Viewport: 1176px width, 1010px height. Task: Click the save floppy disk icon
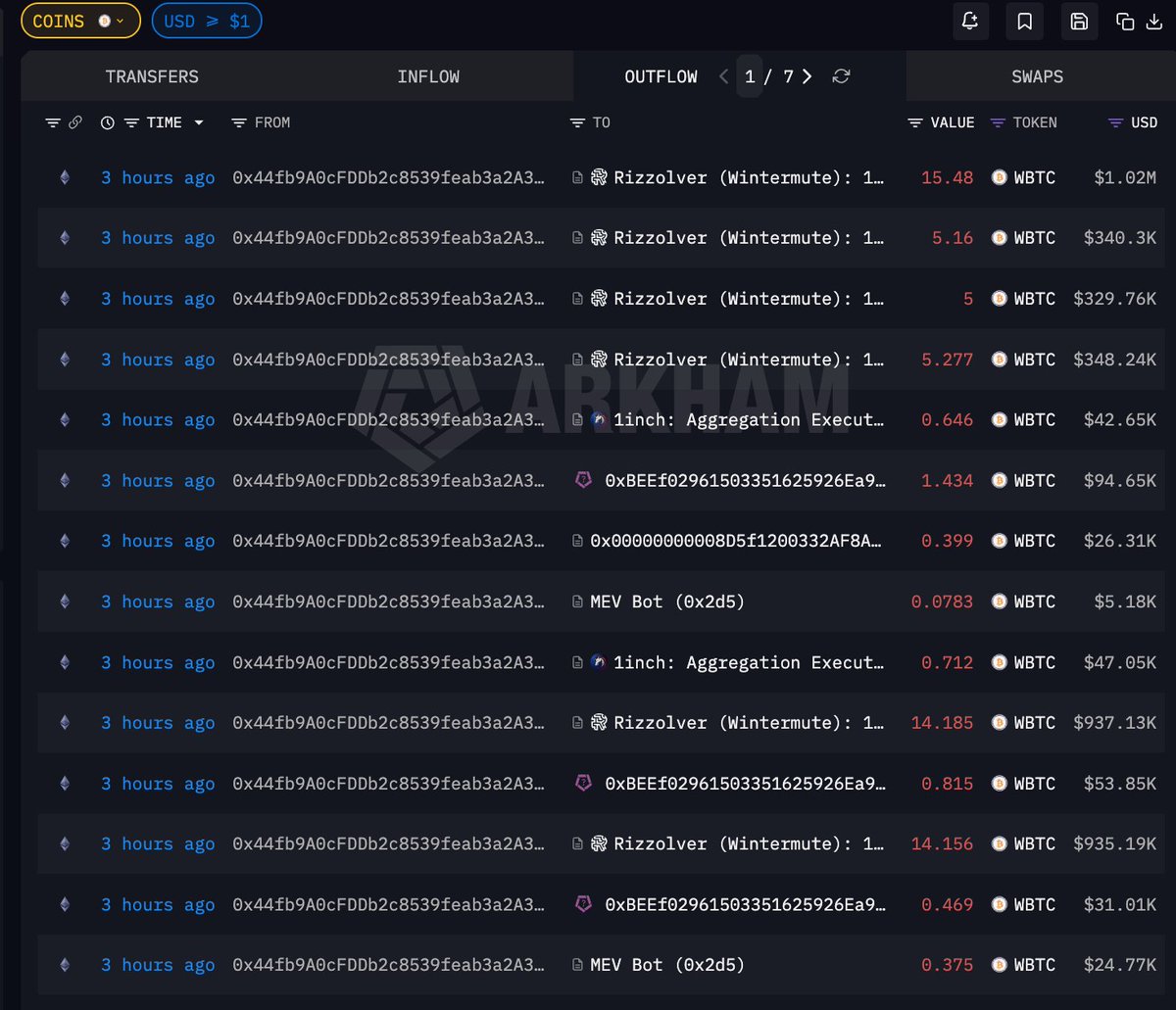tap(1079, 21)
